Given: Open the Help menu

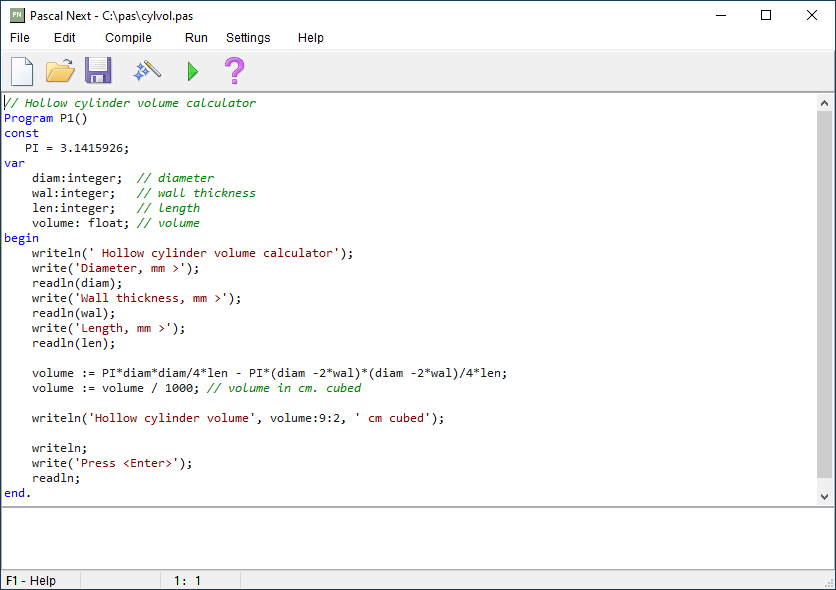Looking at the screenshot, I should pos(311,38).
